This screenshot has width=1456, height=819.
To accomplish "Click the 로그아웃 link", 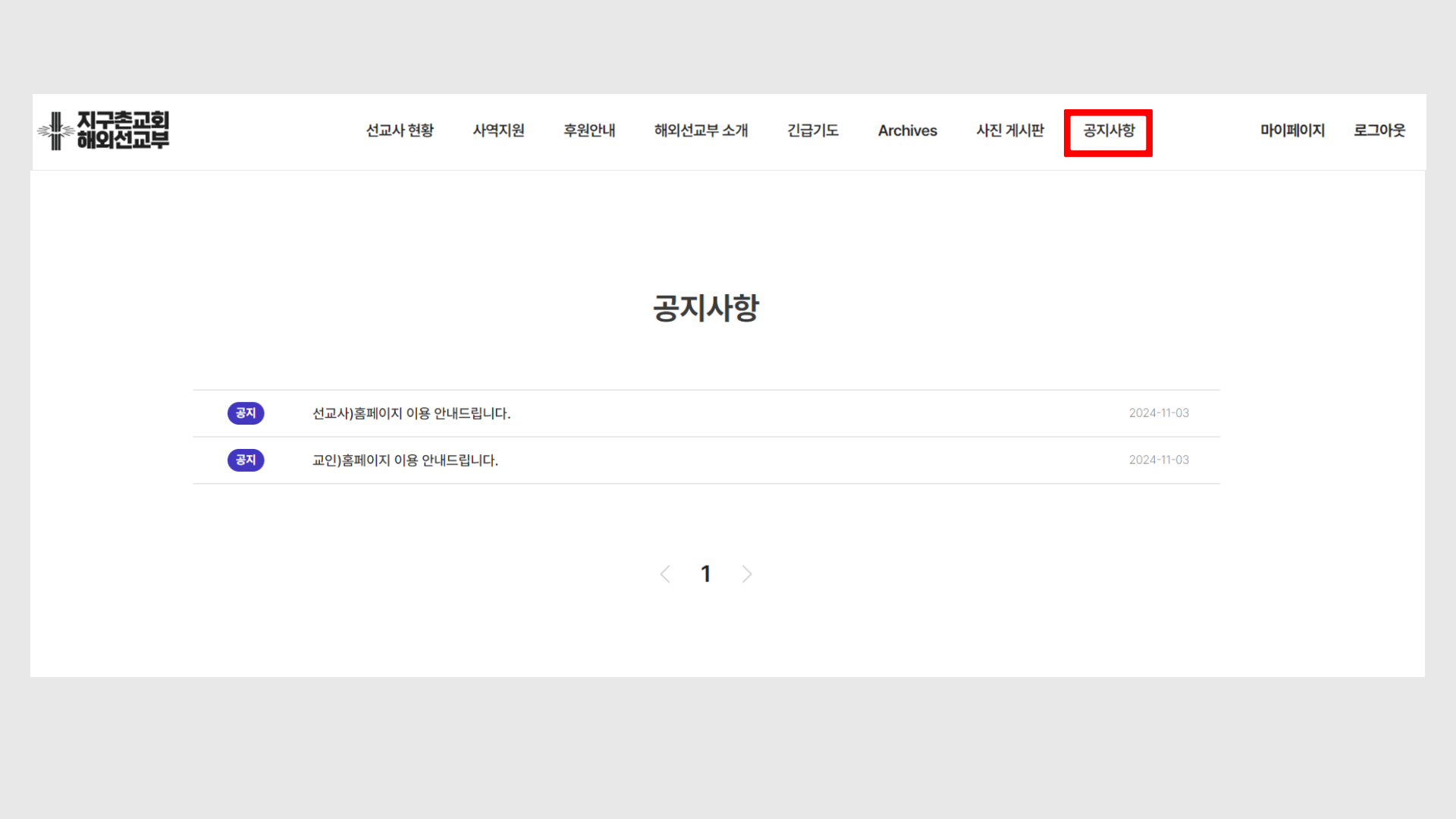I will click(x=1379, y=130).
